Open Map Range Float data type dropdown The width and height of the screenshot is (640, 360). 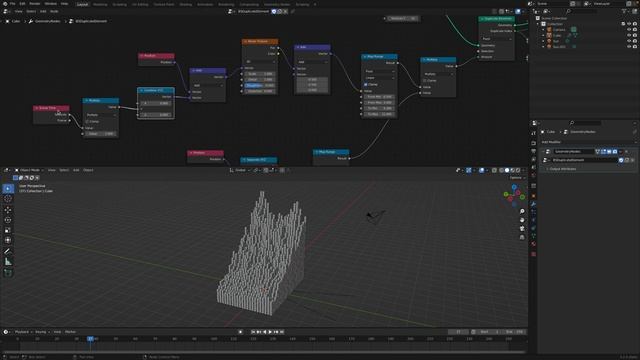(379, 71)
